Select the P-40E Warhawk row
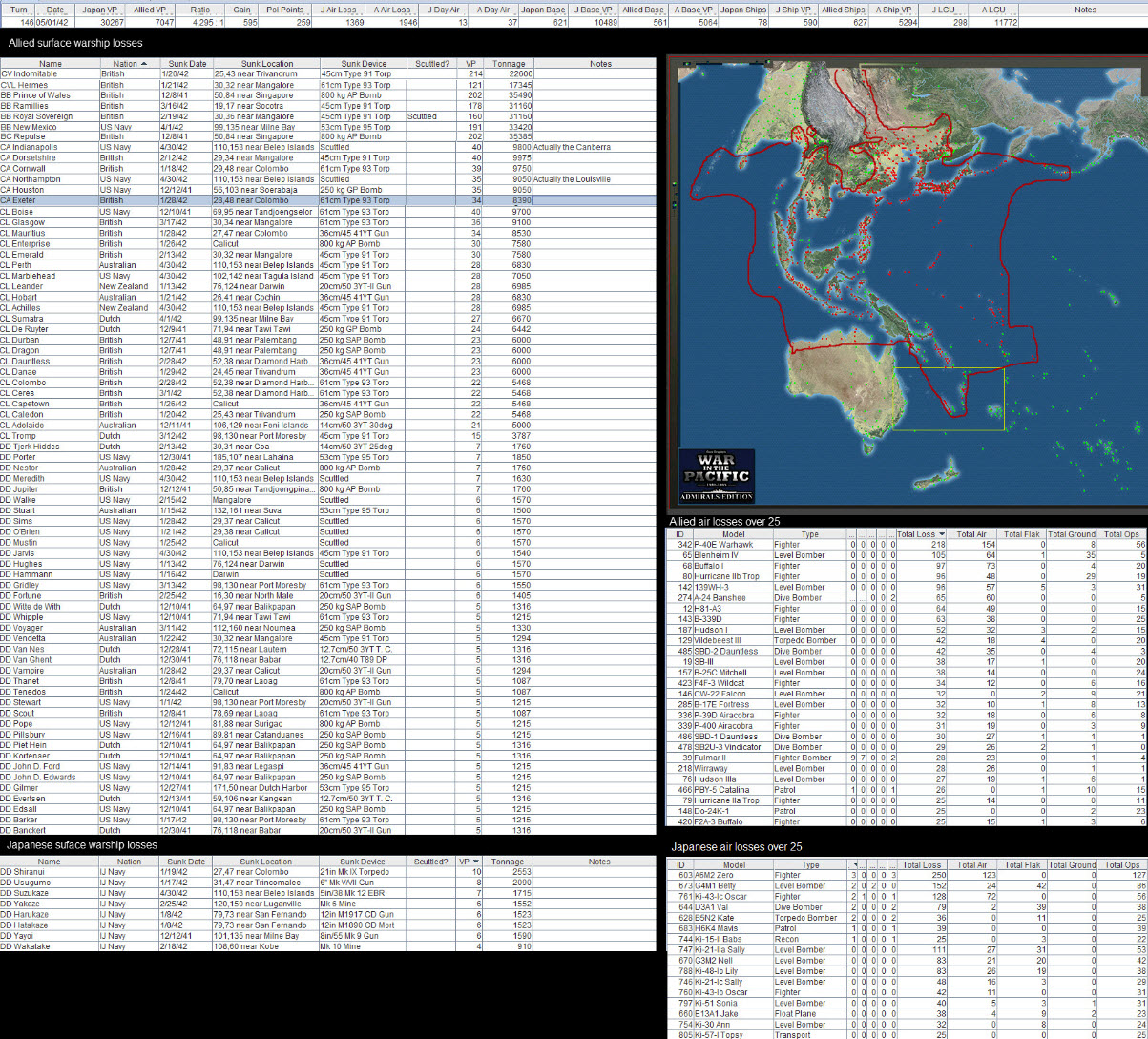The height and width of the screenshot is (1039, 1148). pyautogui.click(x=907, y=545)
